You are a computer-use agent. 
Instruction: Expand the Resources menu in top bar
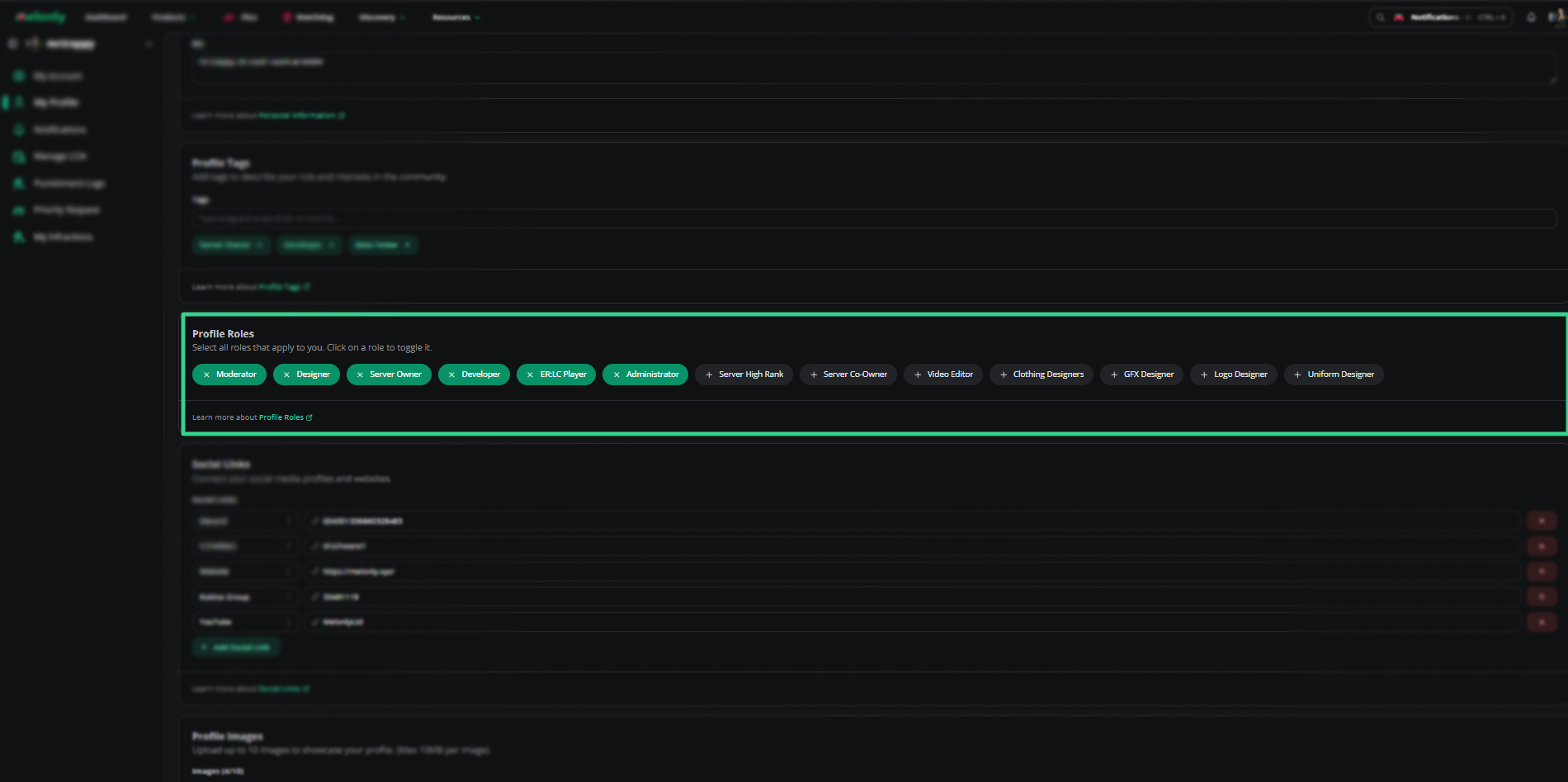456,17
